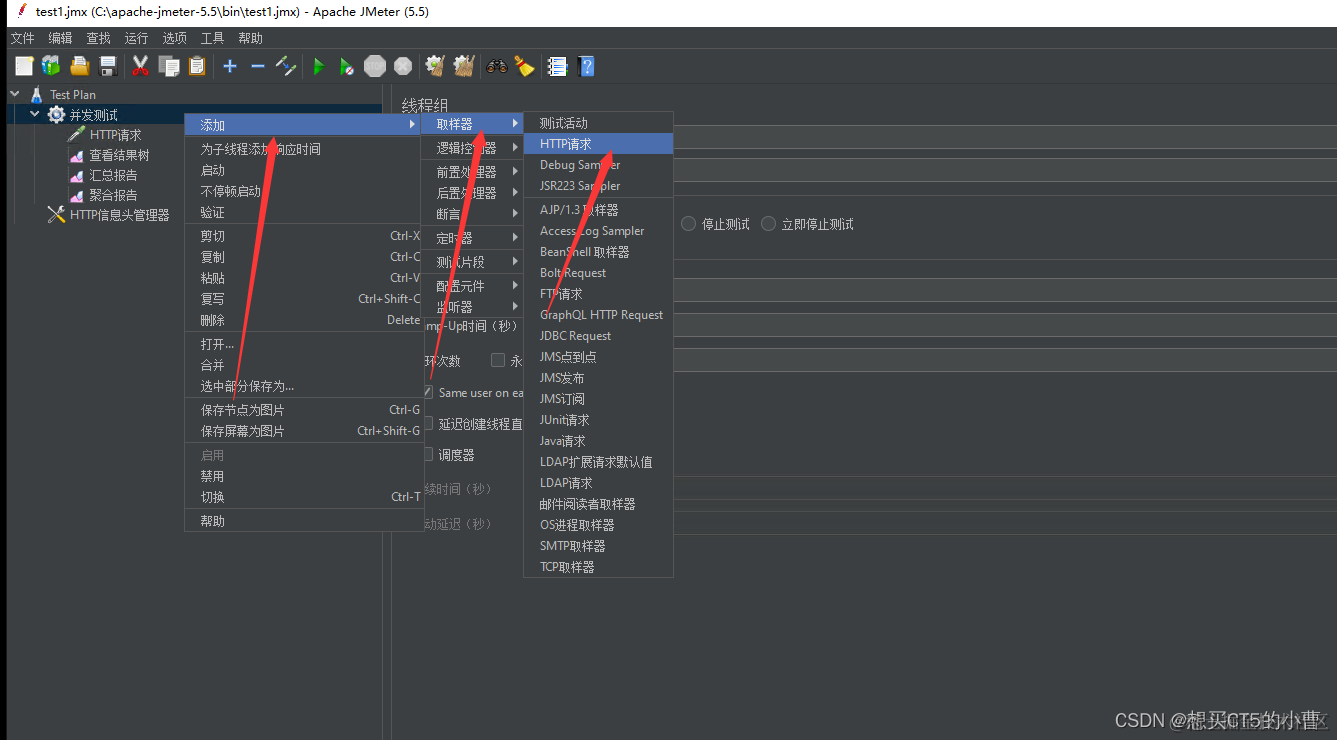Click the Copy toolbar icon

(169, 66)
